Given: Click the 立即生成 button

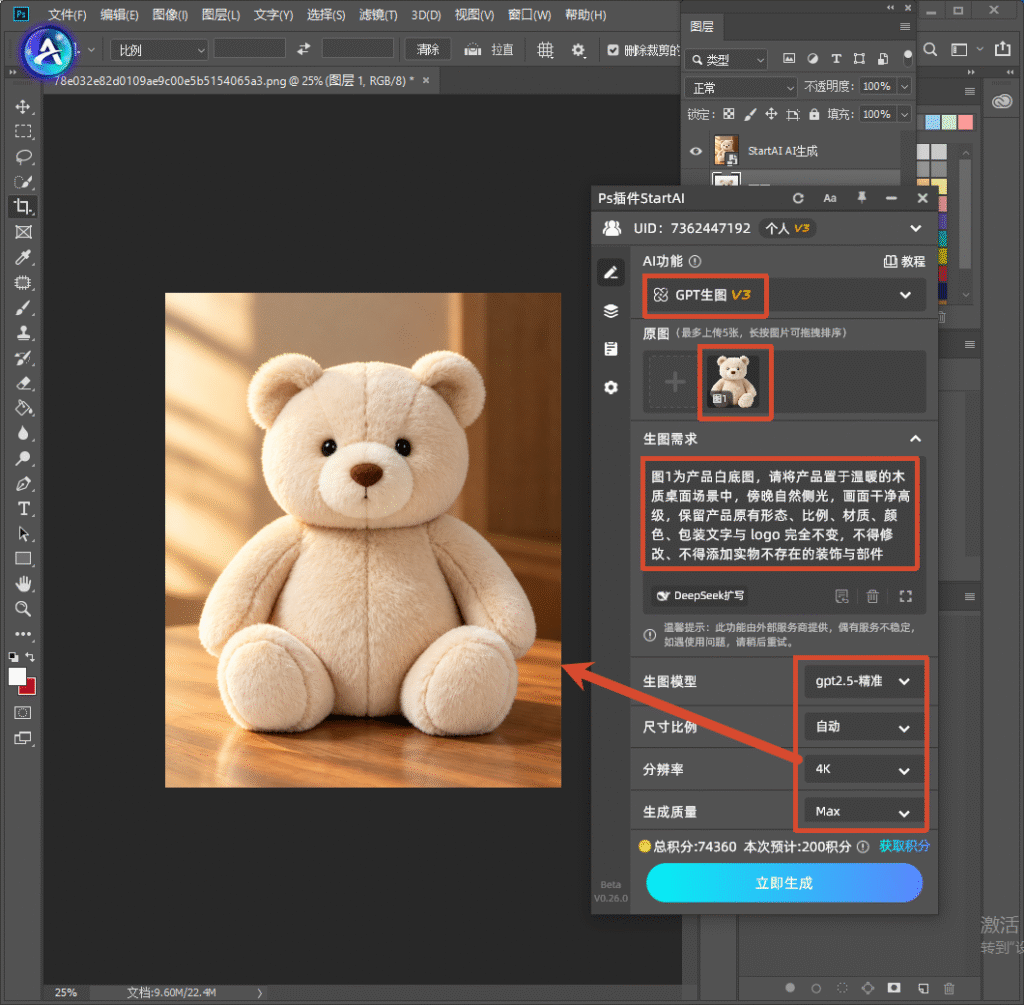Looking at the screenshot, I should (784, 883).
